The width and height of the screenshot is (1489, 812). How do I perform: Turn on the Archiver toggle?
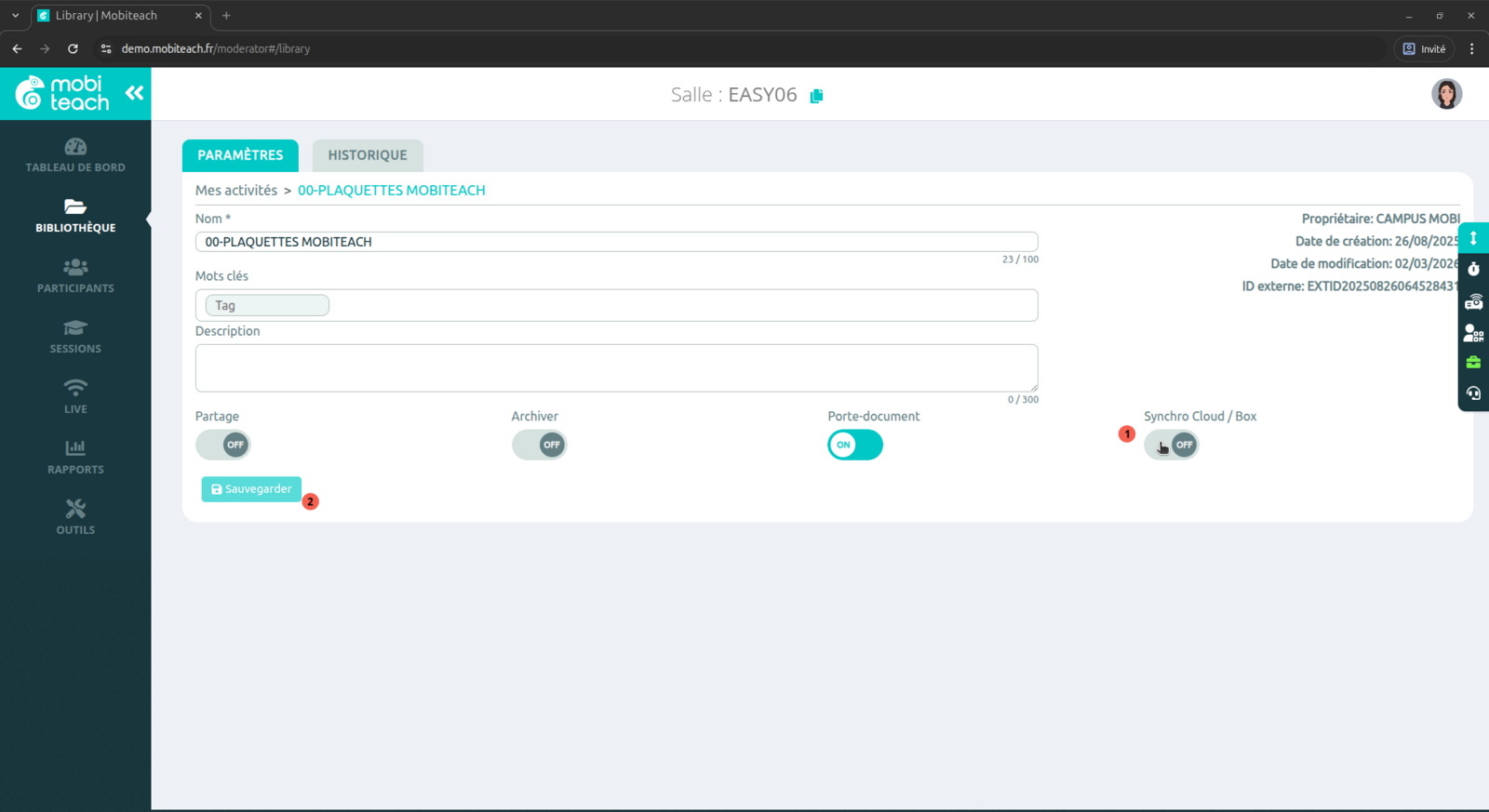coord(540,445)
